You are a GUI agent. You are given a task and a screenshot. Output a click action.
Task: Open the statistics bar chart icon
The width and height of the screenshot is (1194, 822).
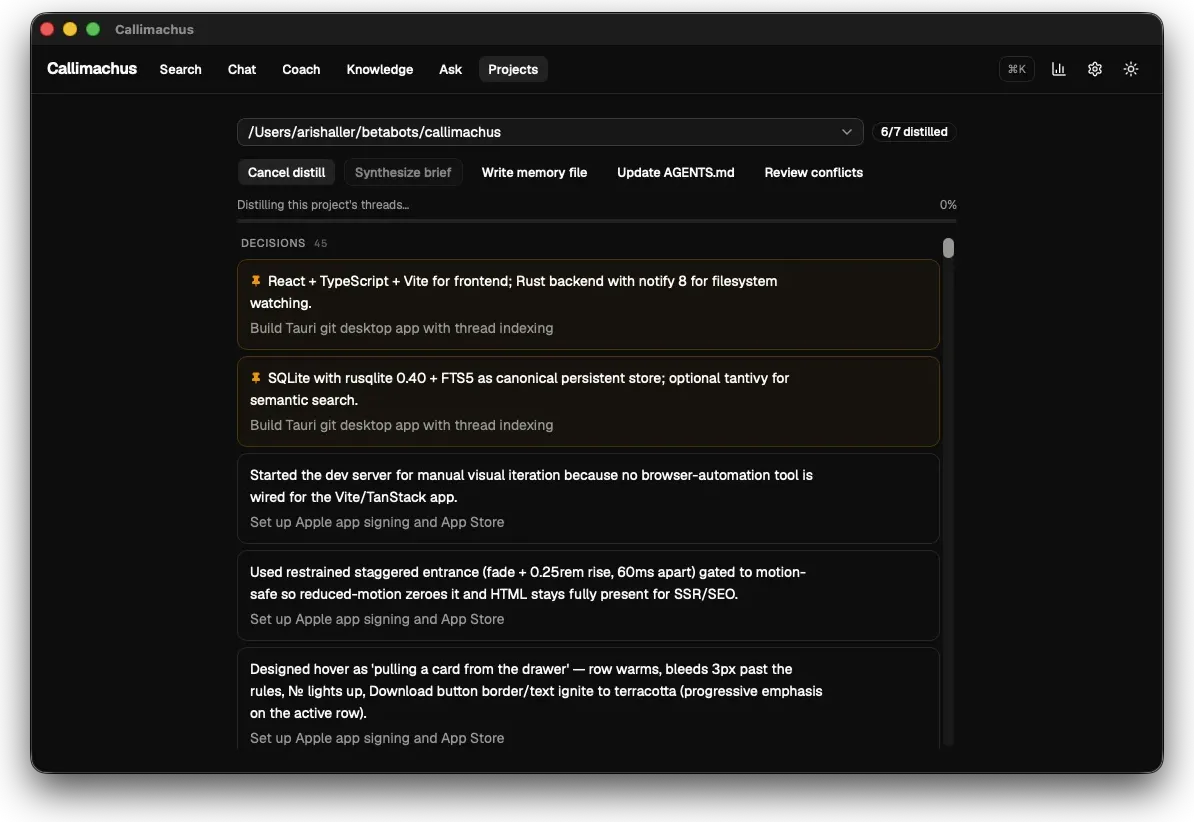pyautogui.click(x=1058, y=69)
